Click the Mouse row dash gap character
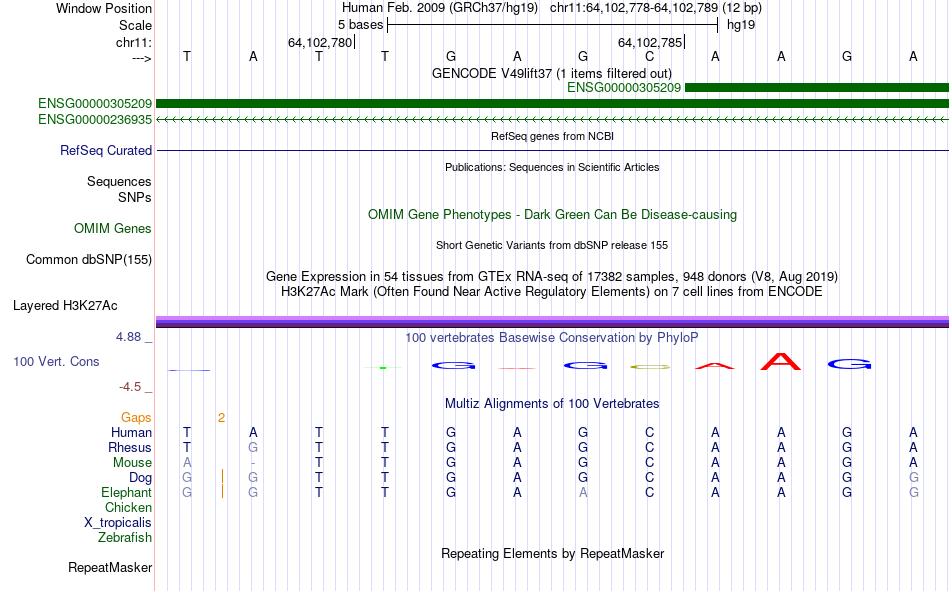This screenshot has height=591, width=950. [x=253, y=463]
